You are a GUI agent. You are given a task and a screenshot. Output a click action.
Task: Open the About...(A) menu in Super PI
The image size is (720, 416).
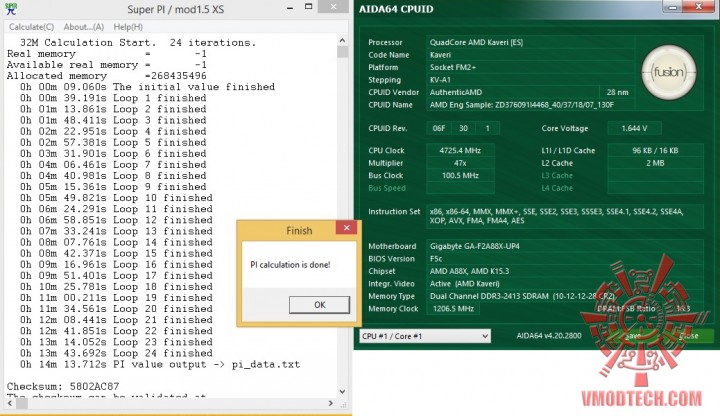pyautogui.click(x=84, y=27)
